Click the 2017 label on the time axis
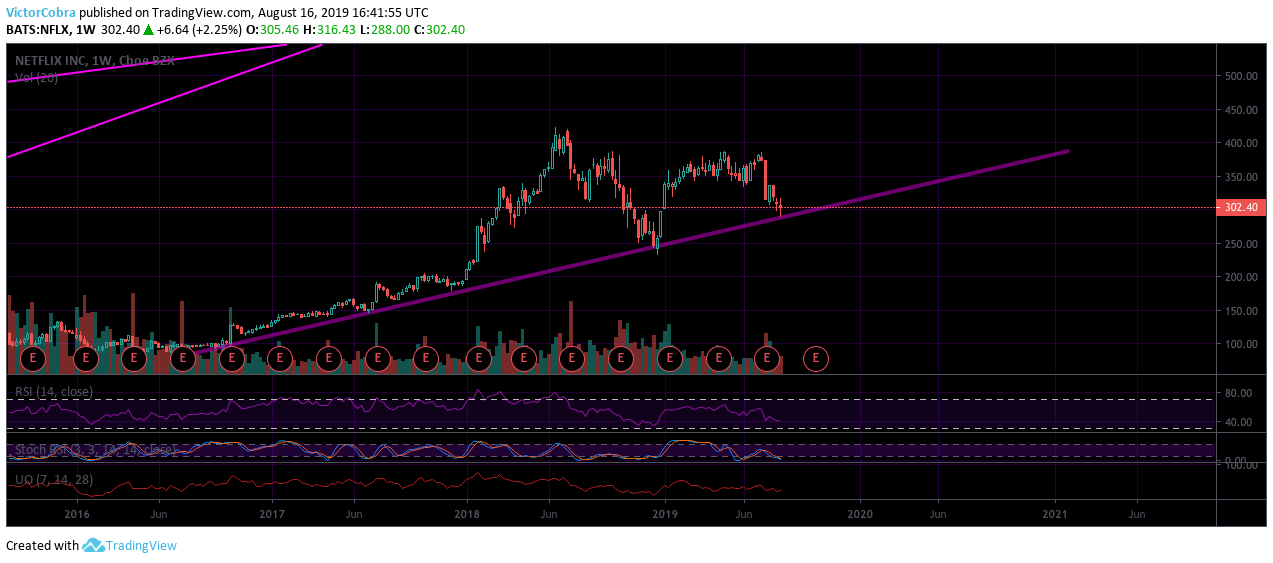 273,513
